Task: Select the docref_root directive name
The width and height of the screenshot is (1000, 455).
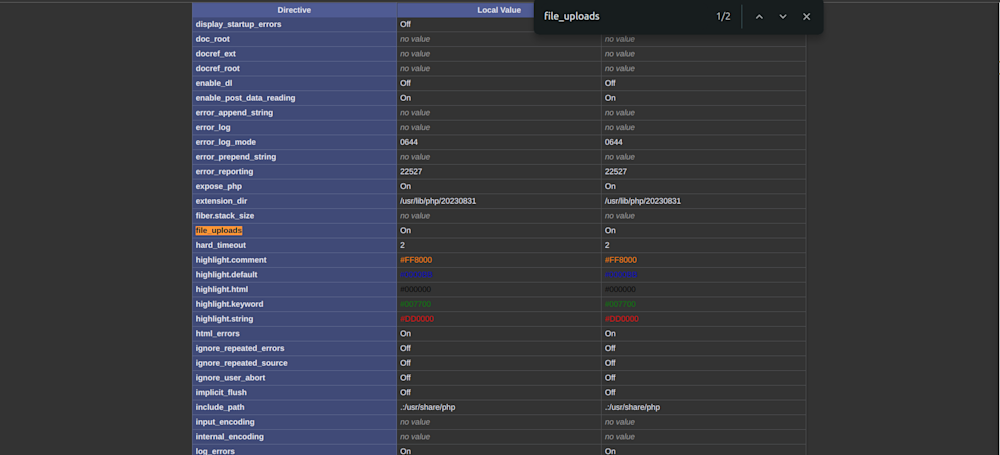Action: (x=217, y=68)
